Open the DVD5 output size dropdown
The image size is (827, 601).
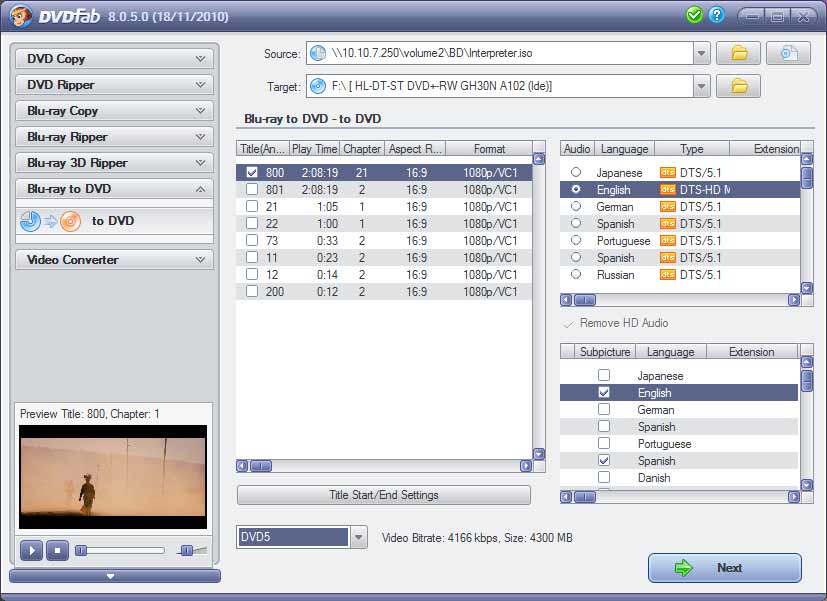coord(358,537)
